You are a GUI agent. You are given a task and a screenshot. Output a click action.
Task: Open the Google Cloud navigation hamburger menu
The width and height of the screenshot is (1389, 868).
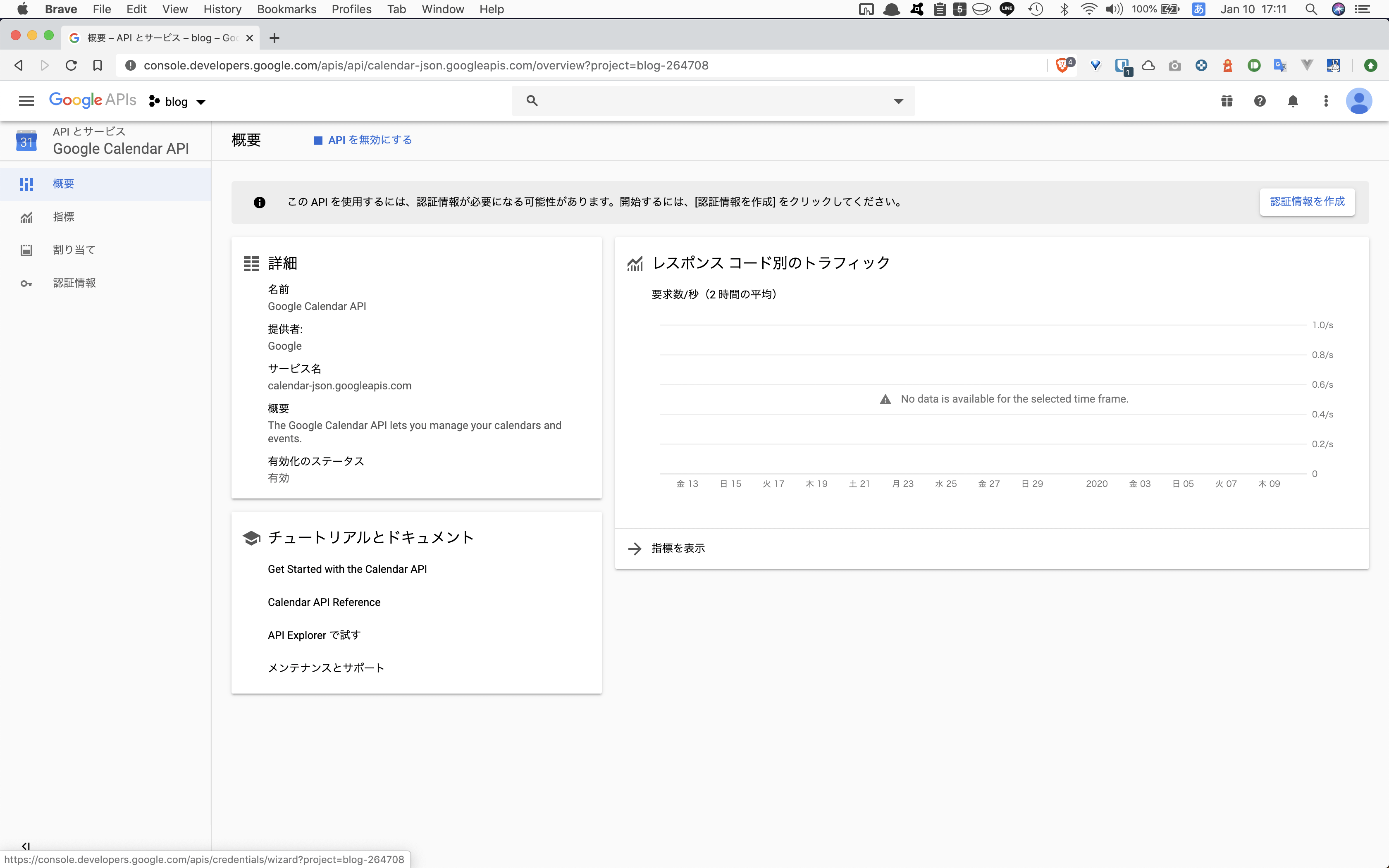(25, 100)
